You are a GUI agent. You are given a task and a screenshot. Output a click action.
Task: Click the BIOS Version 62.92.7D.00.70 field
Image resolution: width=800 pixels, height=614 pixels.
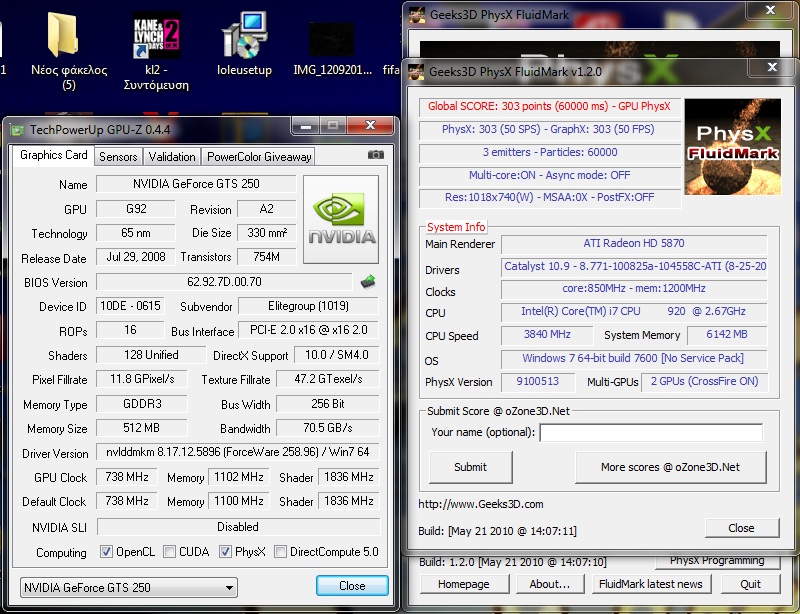click(x=224, y=282)
